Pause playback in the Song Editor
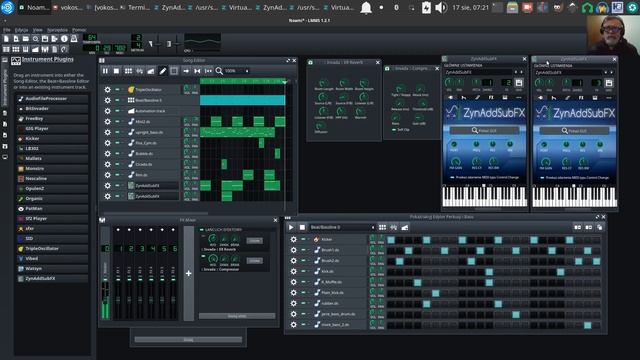The width and height of the screenshot is (640, 360). [x=105, y=71]
